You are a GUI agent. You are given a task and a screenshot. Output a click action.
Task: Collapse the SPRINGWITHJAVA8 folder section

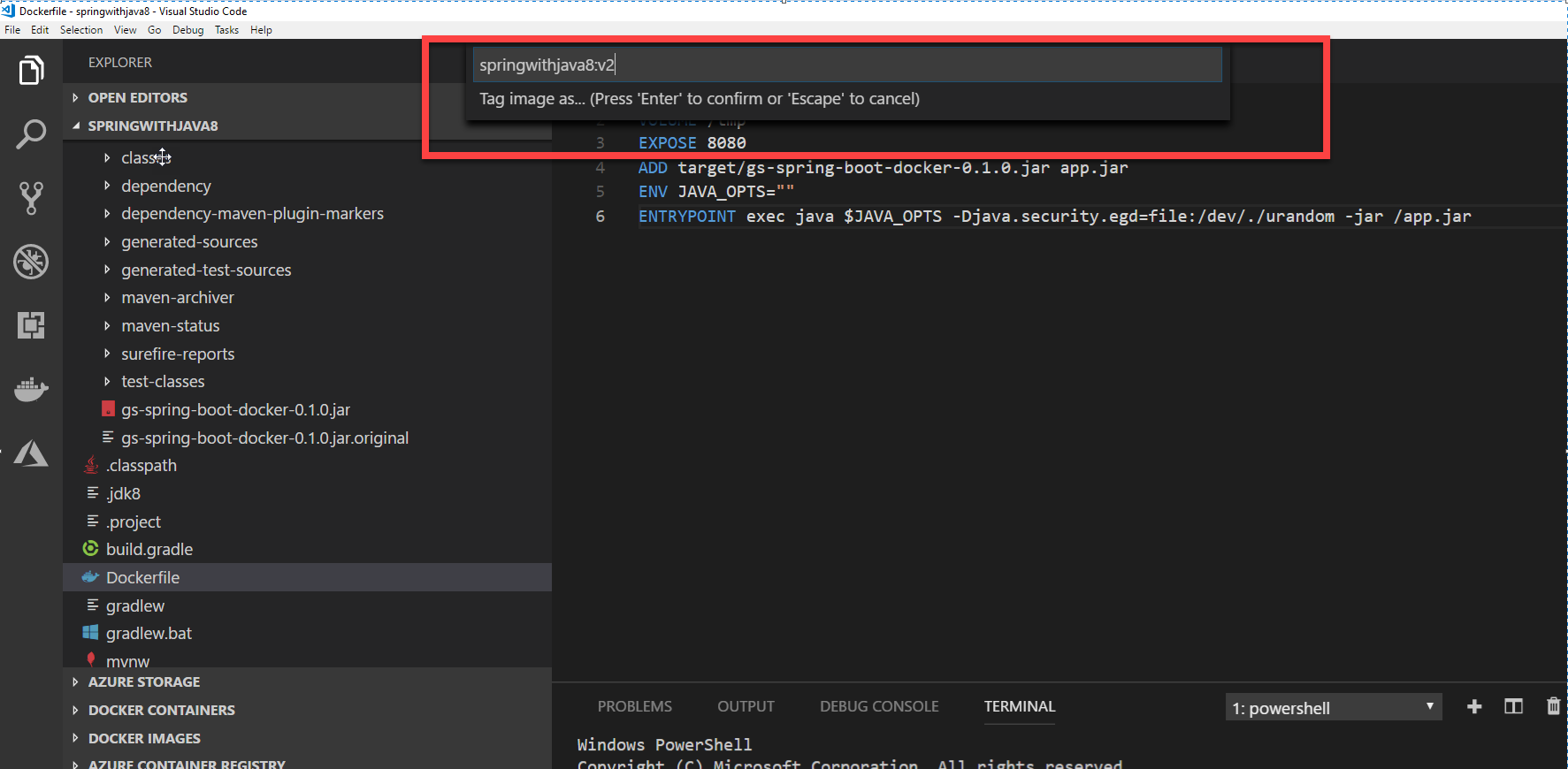tap(75, 126)
